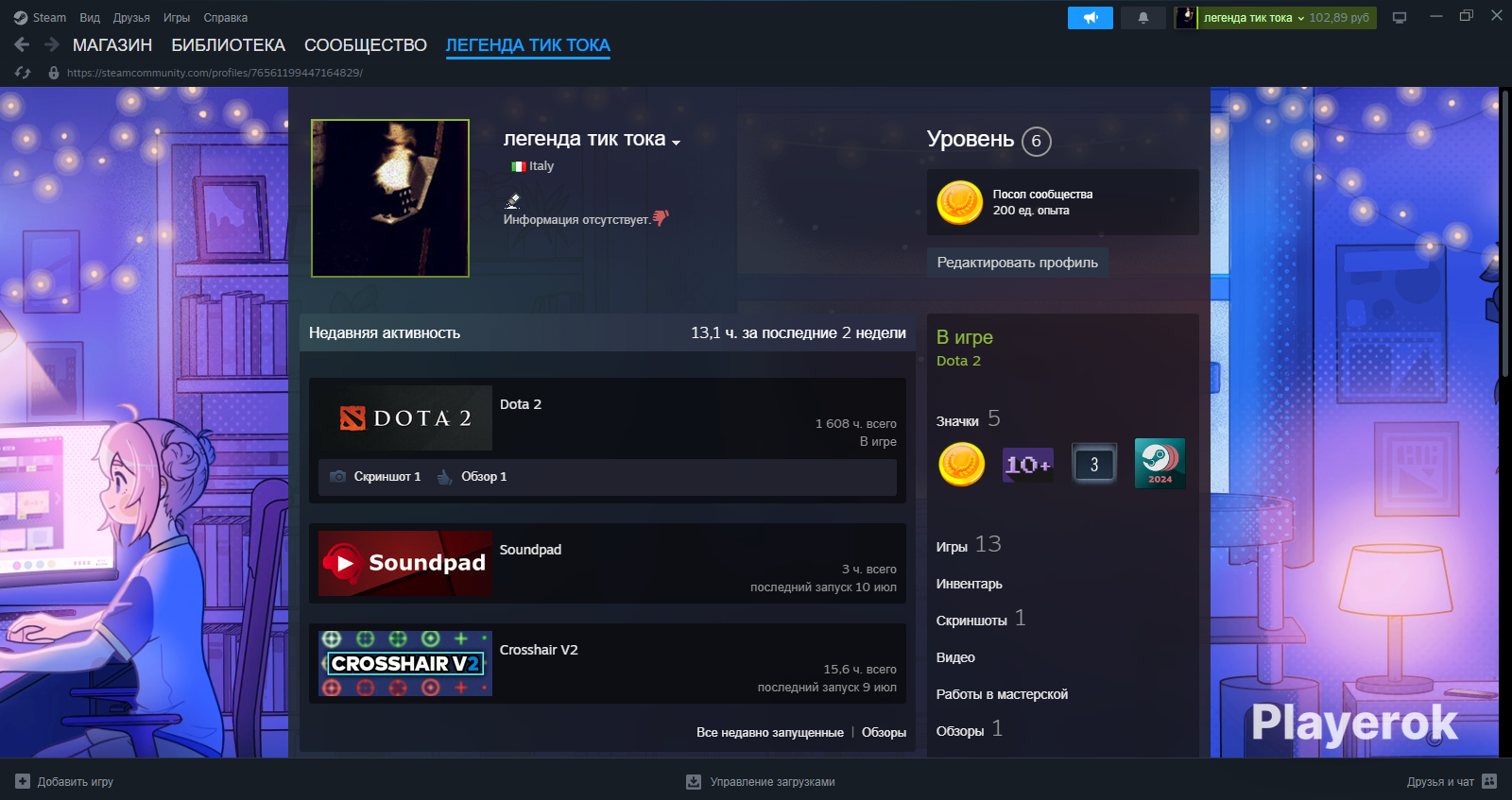
Task: Reload the page with the refresh icon
Action: pos(23,73)
